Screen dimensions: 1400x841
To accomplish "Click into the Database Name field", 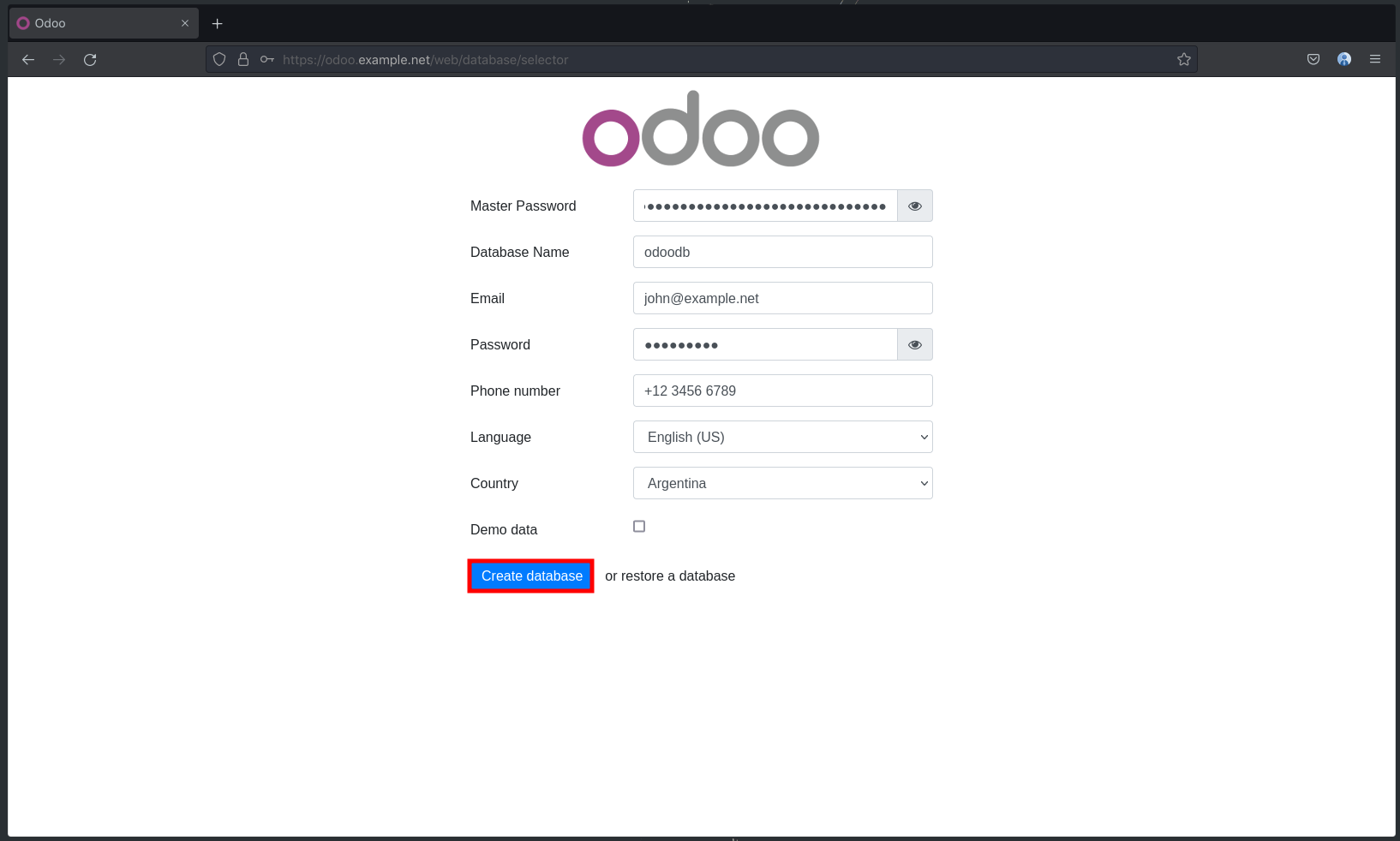I will point(783,252).
